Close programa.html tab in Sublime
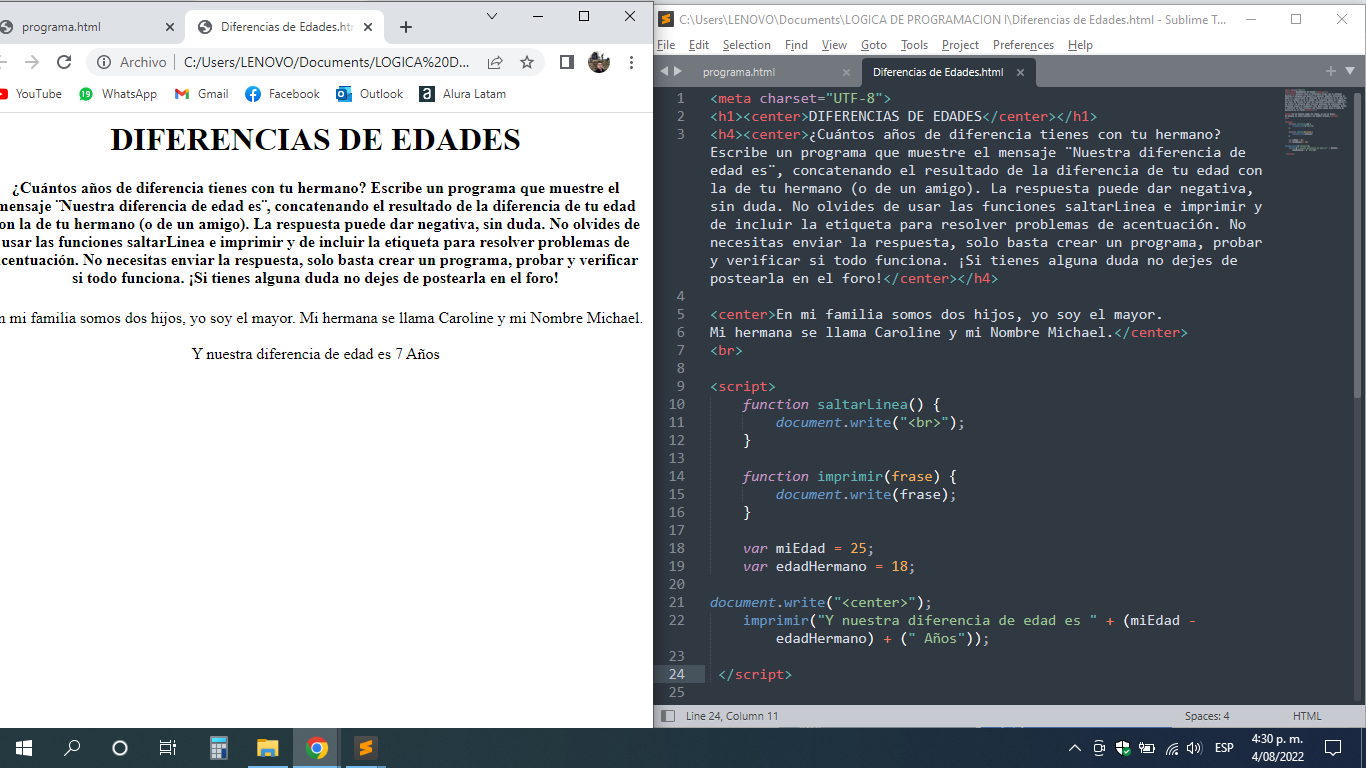 (x=846, y=72)
